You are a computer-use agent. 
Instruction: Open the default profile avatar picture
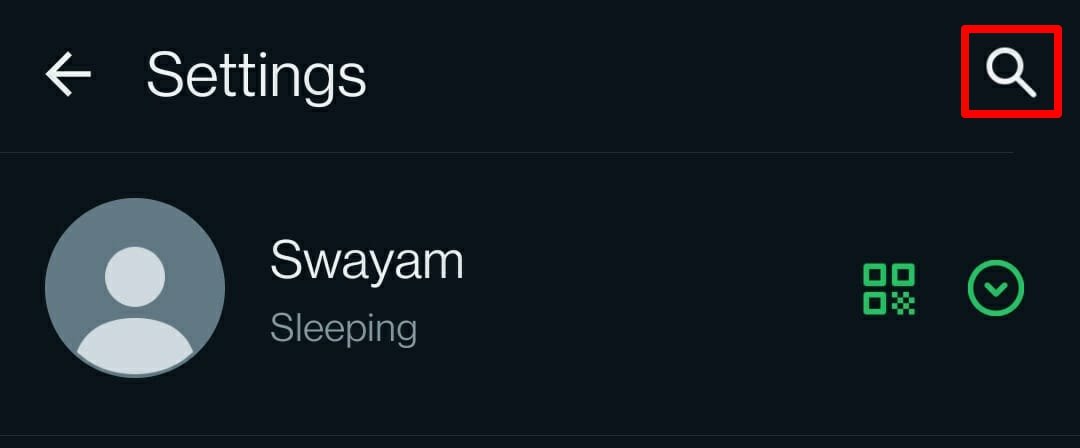(x=135, y=287)
